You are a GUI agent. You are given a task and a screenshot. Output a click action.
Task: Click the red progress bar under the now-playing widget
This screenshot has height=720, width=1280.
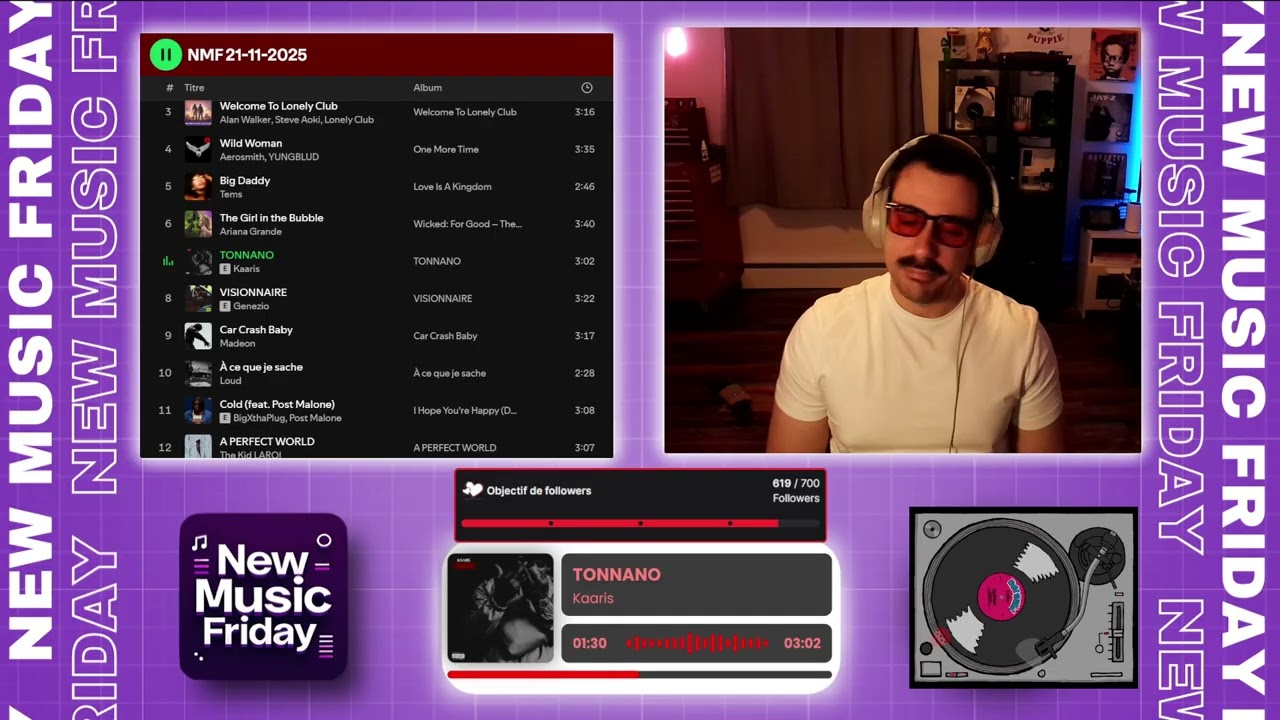tap(640, 675)
